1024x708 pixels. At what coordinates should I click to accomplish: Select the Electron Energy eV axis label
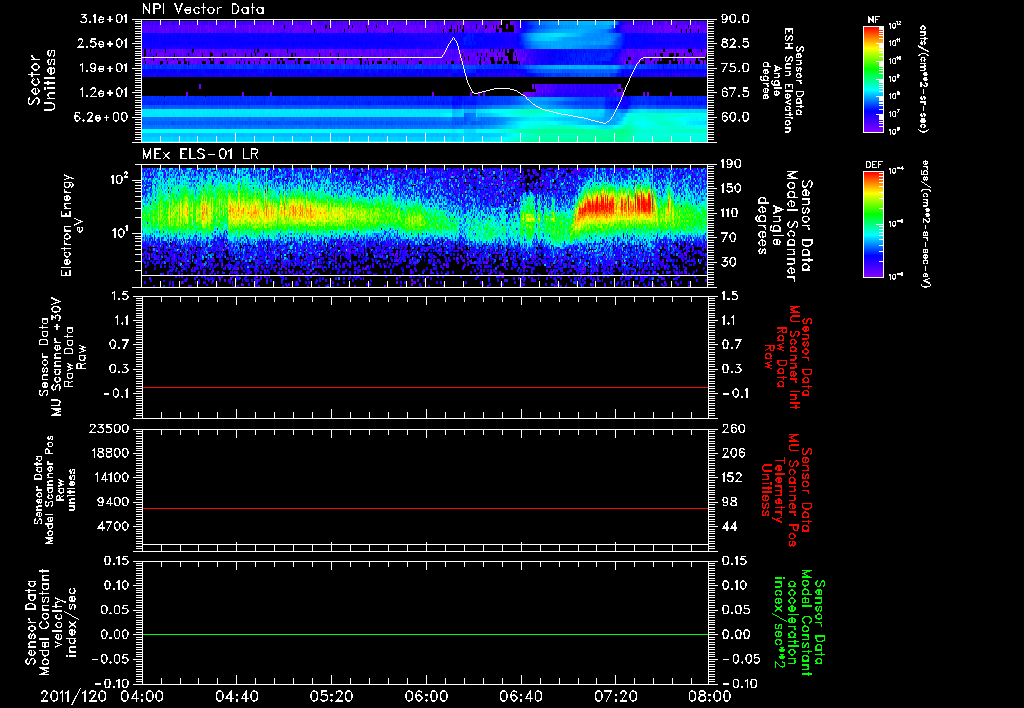[66, 224]
